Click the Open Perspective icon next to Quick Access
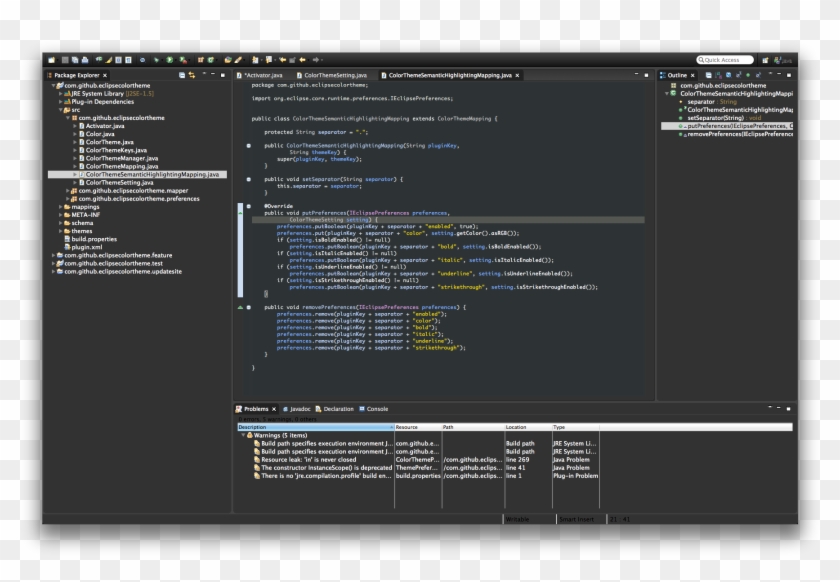The height and width of the screenshot is (582, 840). coord(763,60)
